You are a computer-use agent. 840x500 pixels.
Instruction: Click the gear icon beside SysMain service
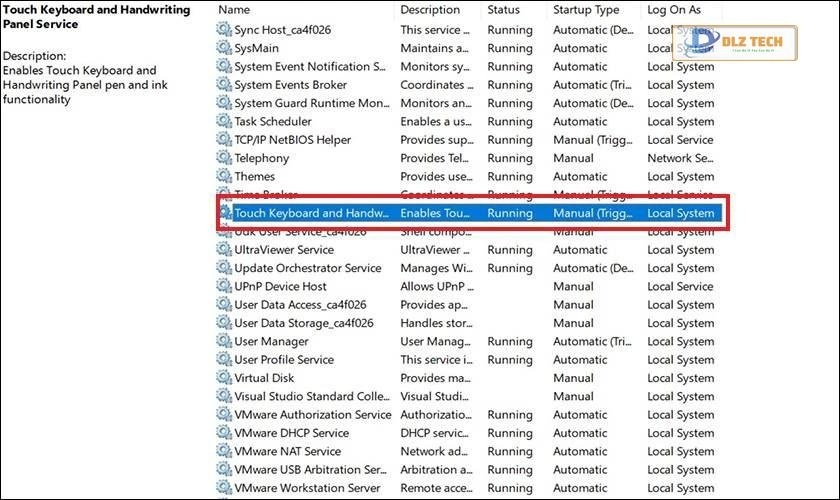coord(223,48)
